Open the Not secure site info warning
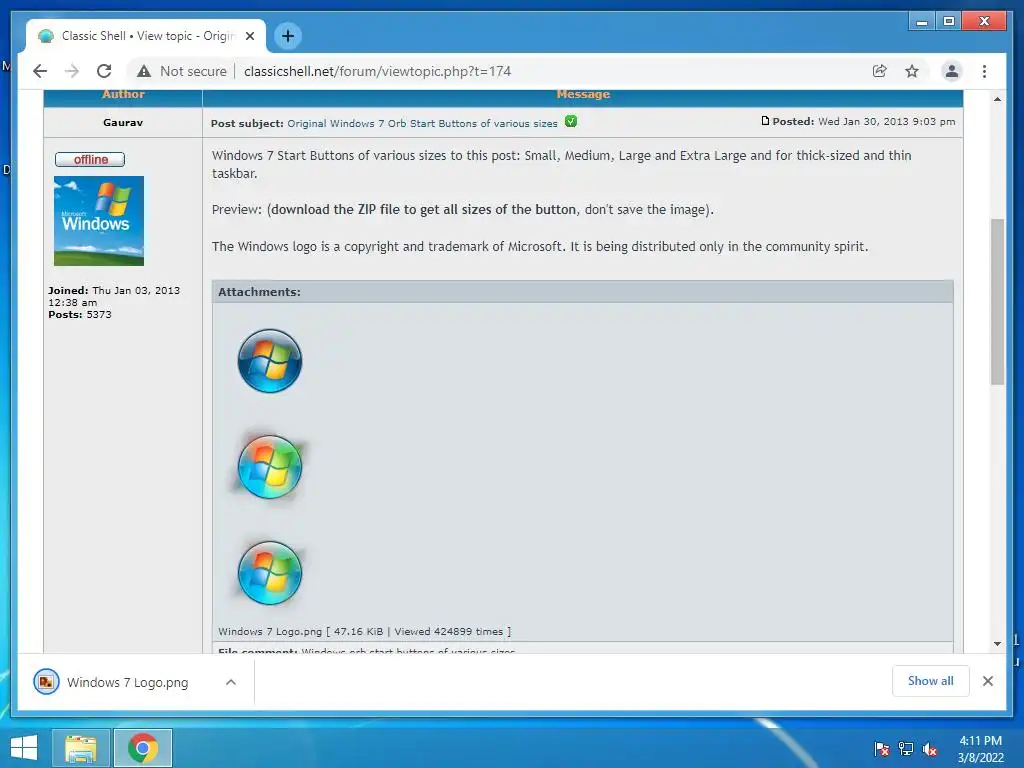The image size is (1024, 768). point(182,71)
